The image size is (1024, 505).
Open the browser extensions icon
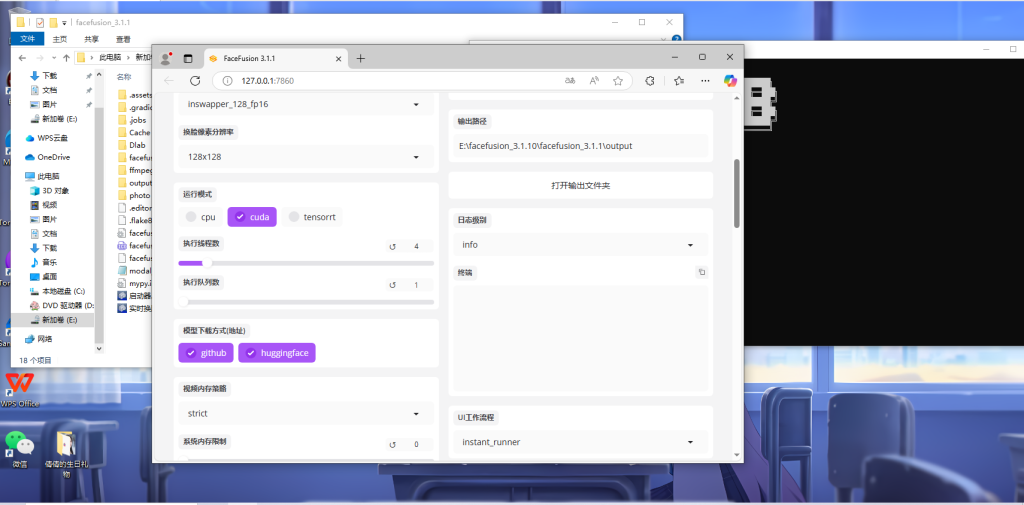click(x=650, y=80)
